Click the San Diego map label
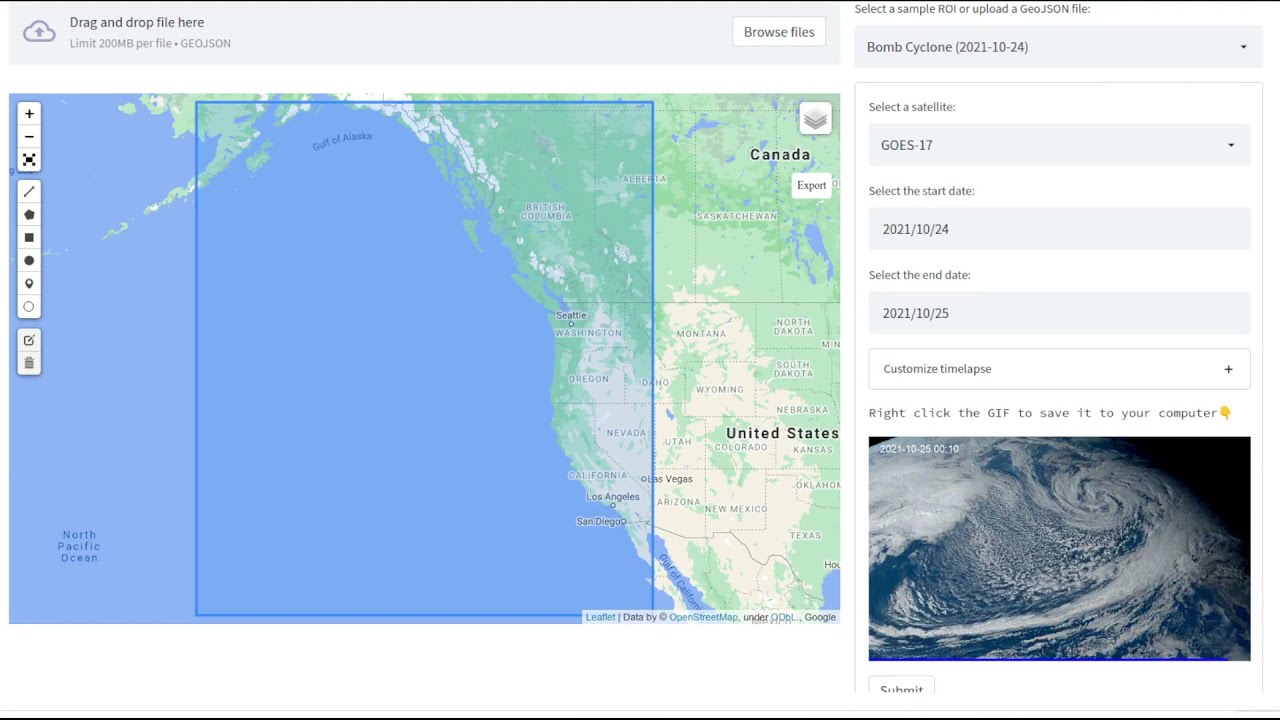Viewport: 1280px width, 720px height. point(599,521)
